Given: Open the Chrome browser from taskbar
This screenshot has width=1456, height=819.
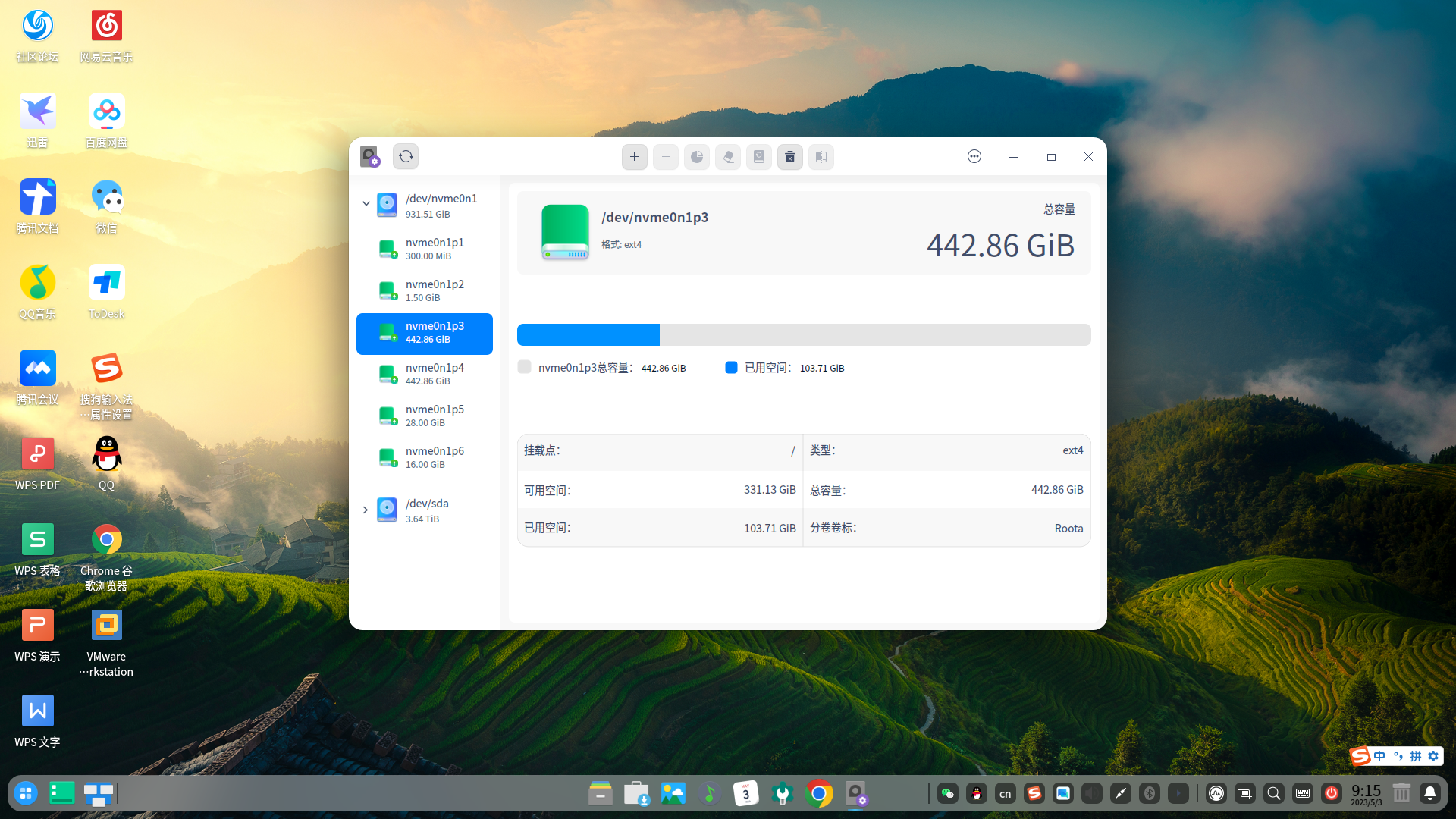Looking at the screenshot, I should (818, 793).
